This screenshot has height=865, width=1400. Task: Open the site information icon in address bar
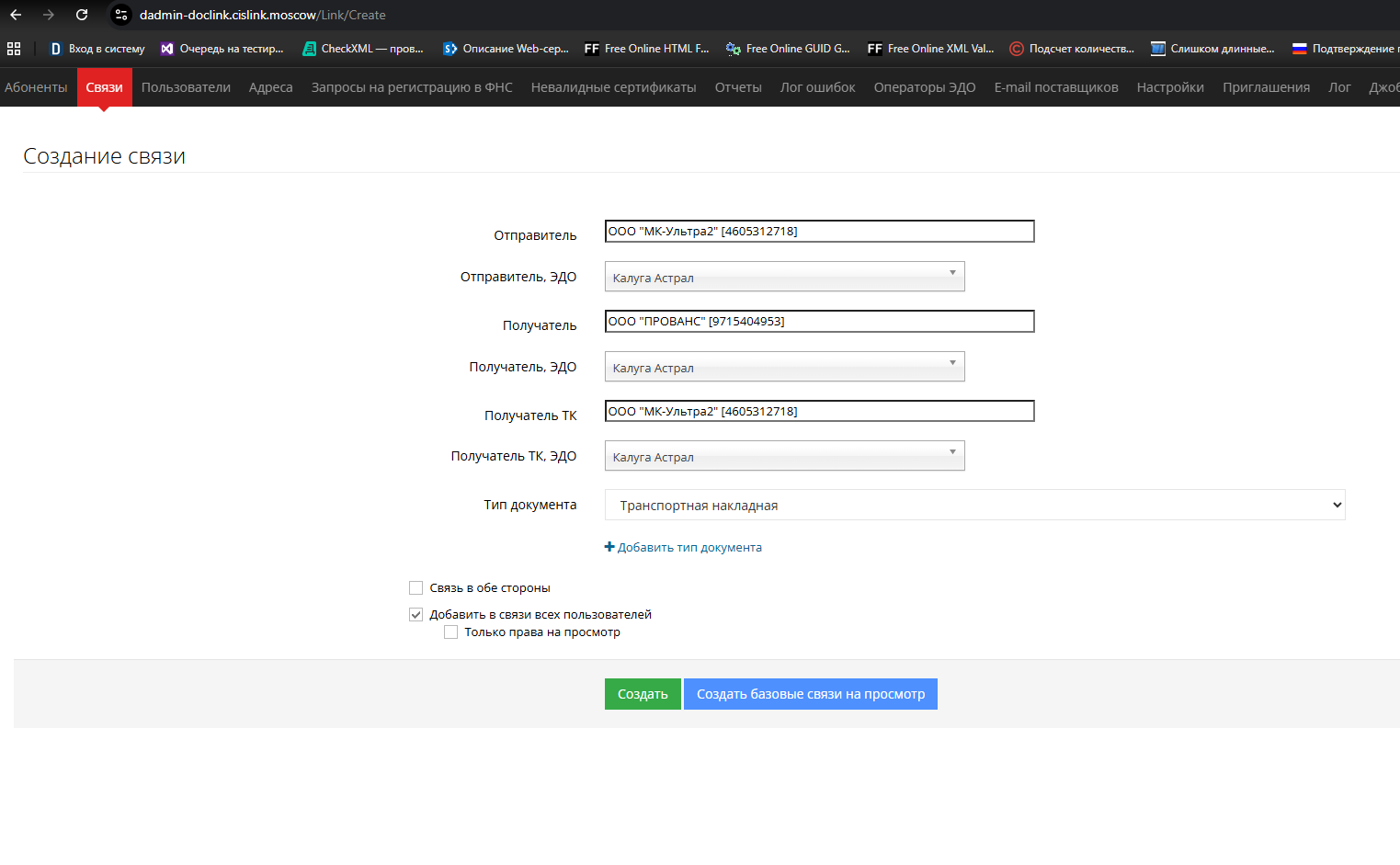coord(121,15)
